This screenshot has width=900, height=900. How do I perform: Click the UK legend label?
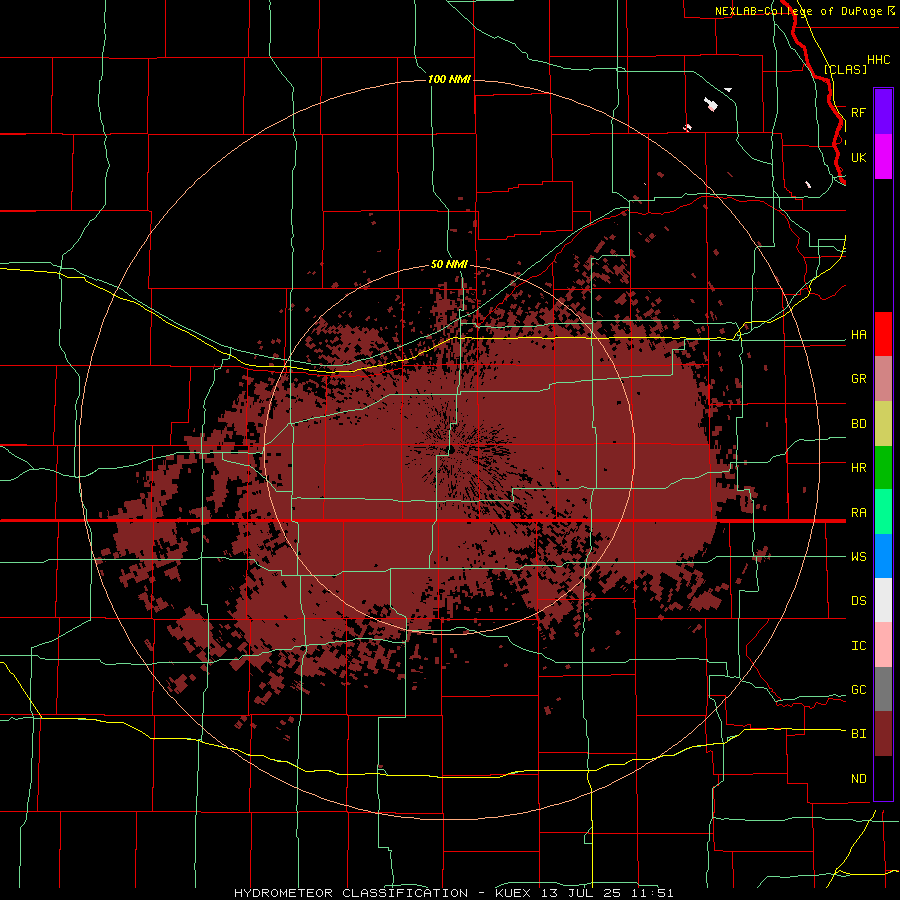[858, 157]
